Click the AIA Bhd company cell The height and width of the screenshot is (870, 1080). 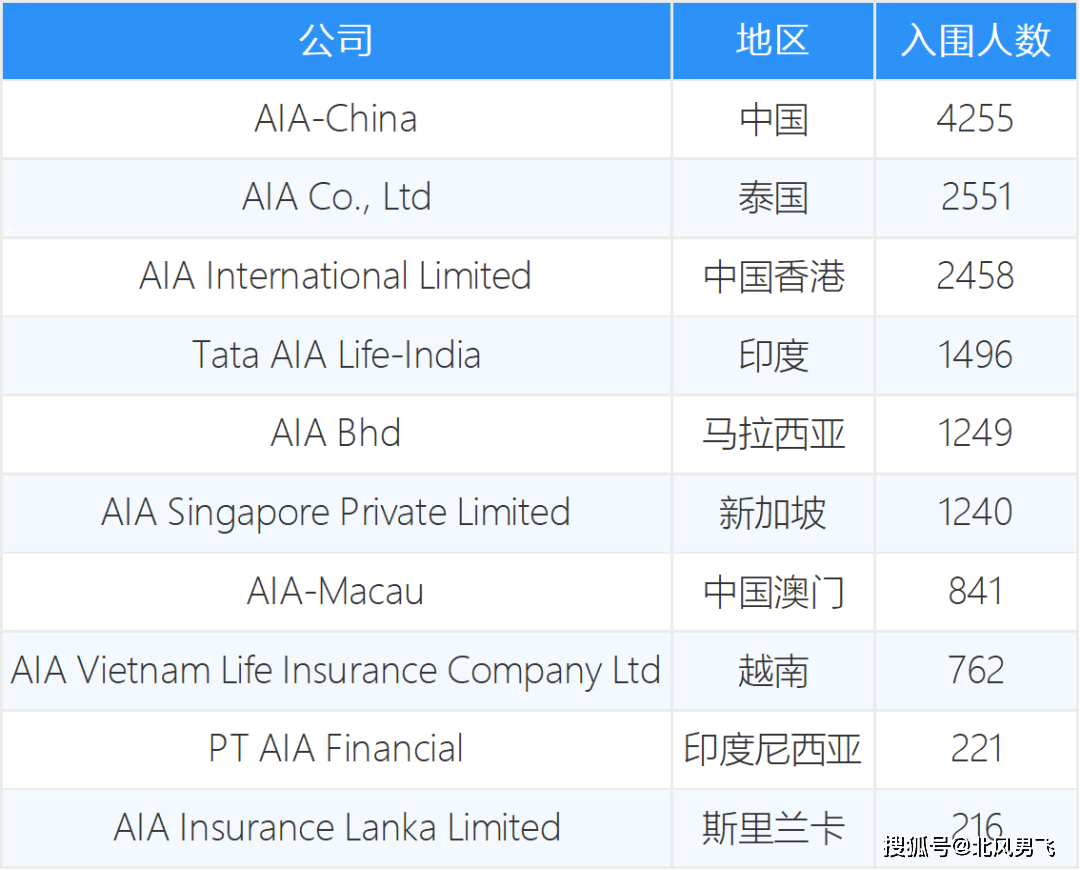pos(336,433)
